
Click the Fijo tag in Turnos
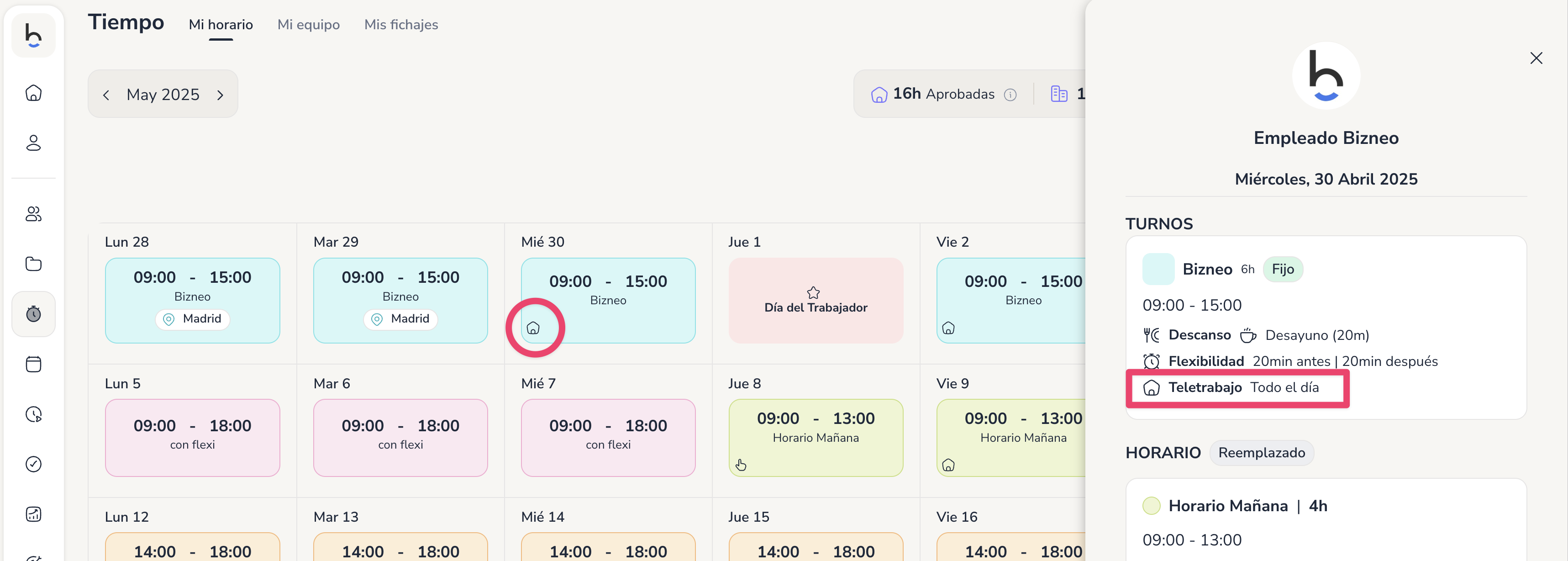coord(1283,269)
